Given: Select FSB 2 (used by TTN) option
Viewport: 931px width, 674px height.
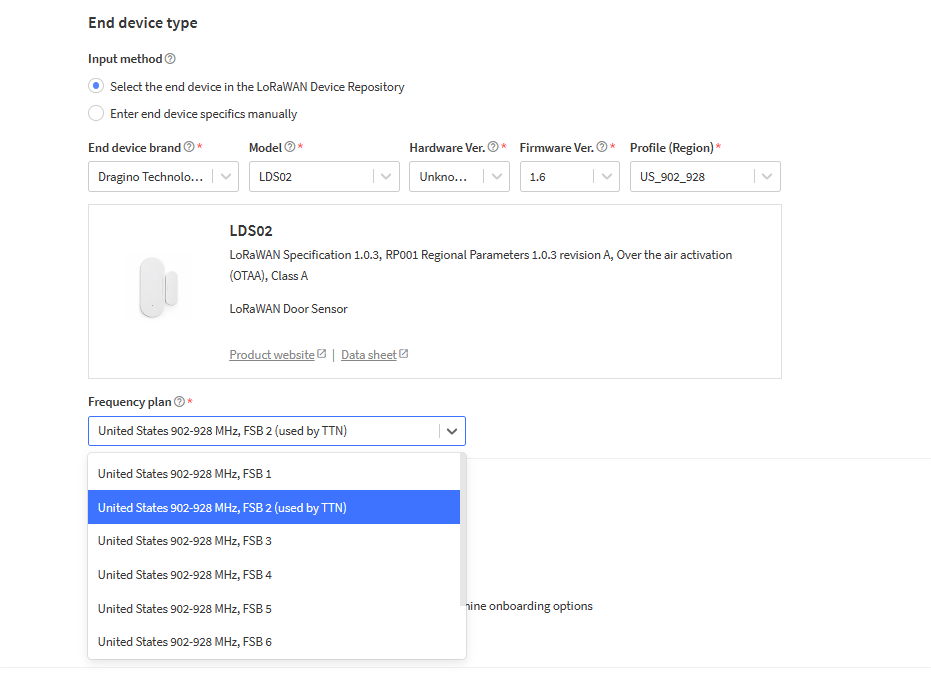Looking at the screenshot, I should (274, 507).
